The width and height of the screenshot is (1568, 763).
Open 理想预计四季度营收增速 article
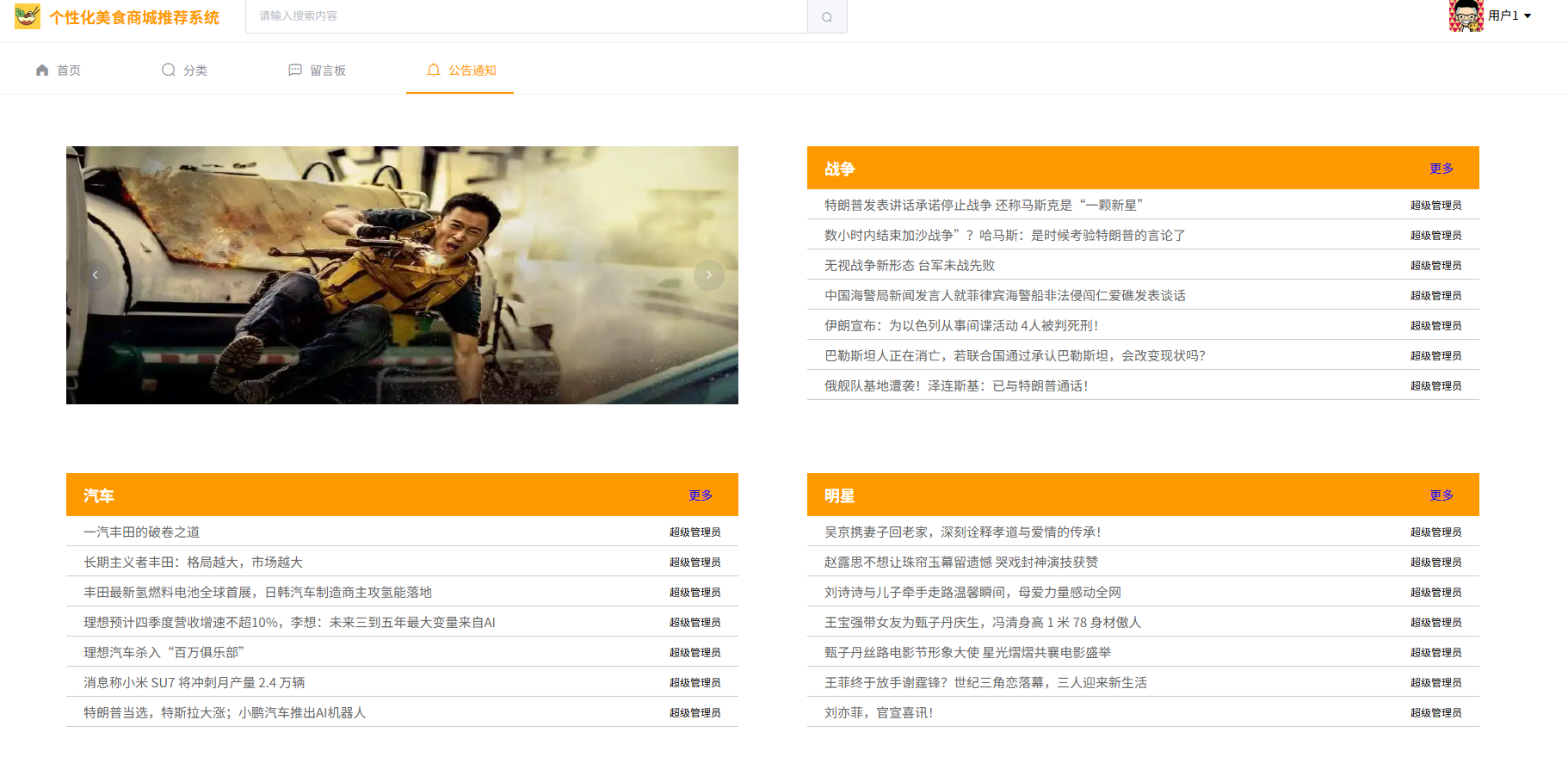pyautogui.click(x=289, y=622)
